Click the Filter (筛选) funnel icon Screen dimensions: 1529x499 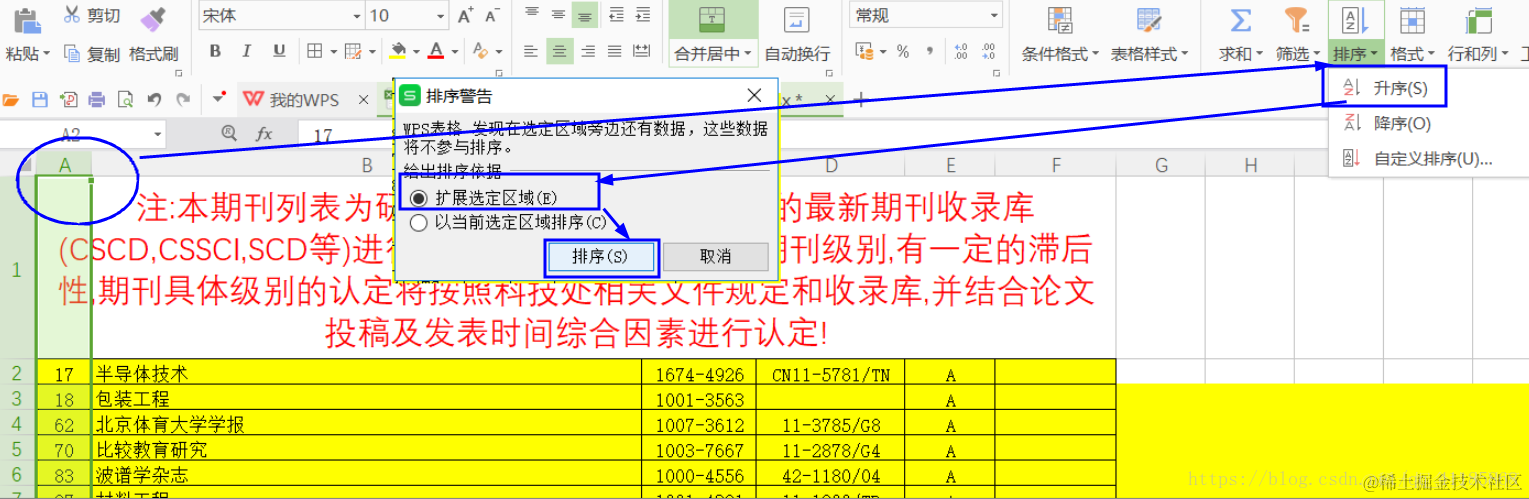click(1297, 20)
